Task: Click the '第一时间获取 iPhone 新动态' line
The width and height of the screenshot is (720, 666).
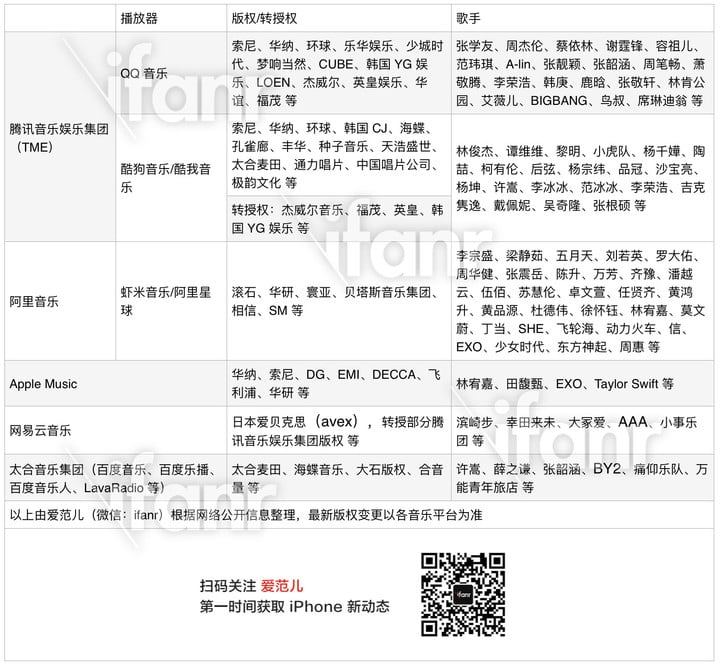Action: pyautogui.click(x=294, y=607)
